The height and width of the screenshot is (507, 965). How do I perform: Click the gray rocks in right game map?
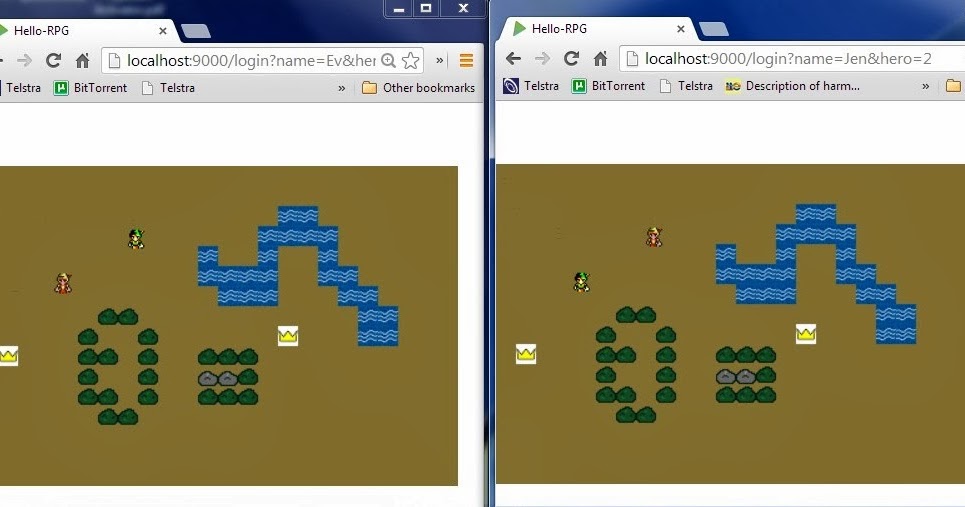[x=736, y=376]
